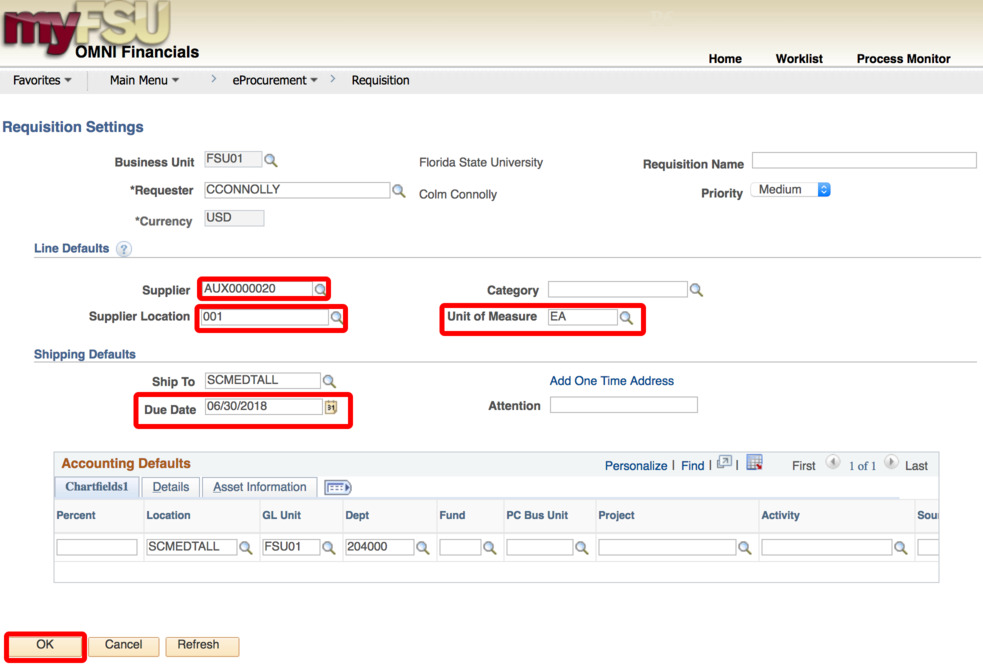Click the Attention input field
The image size is (983, 668).
click(x=624, y=405)
